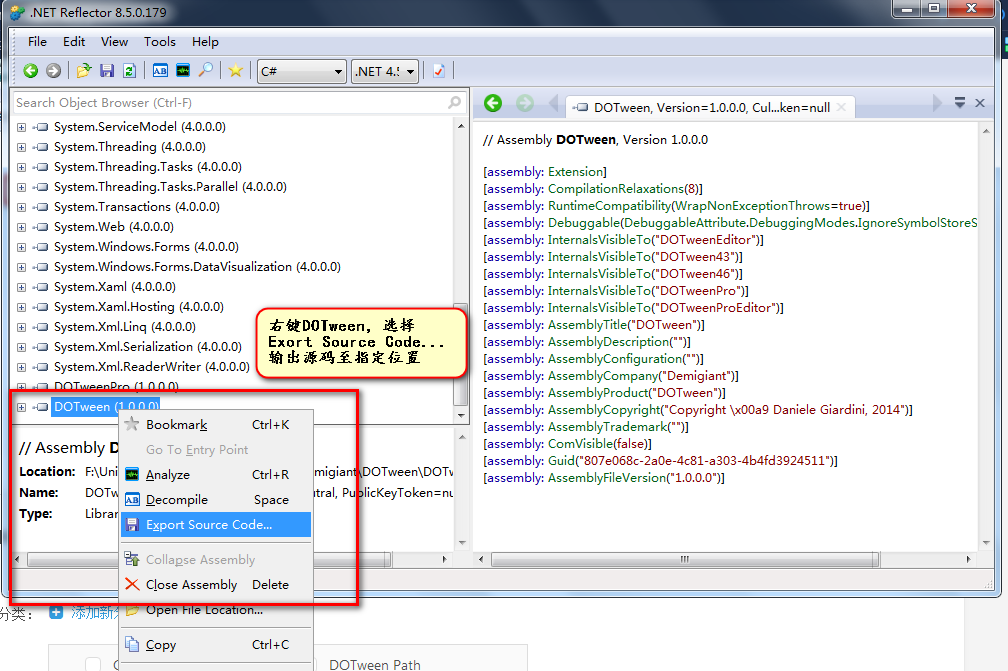Click the Open Assembly folder icon
Screen dimensions: 1008x671
[84, 71]
